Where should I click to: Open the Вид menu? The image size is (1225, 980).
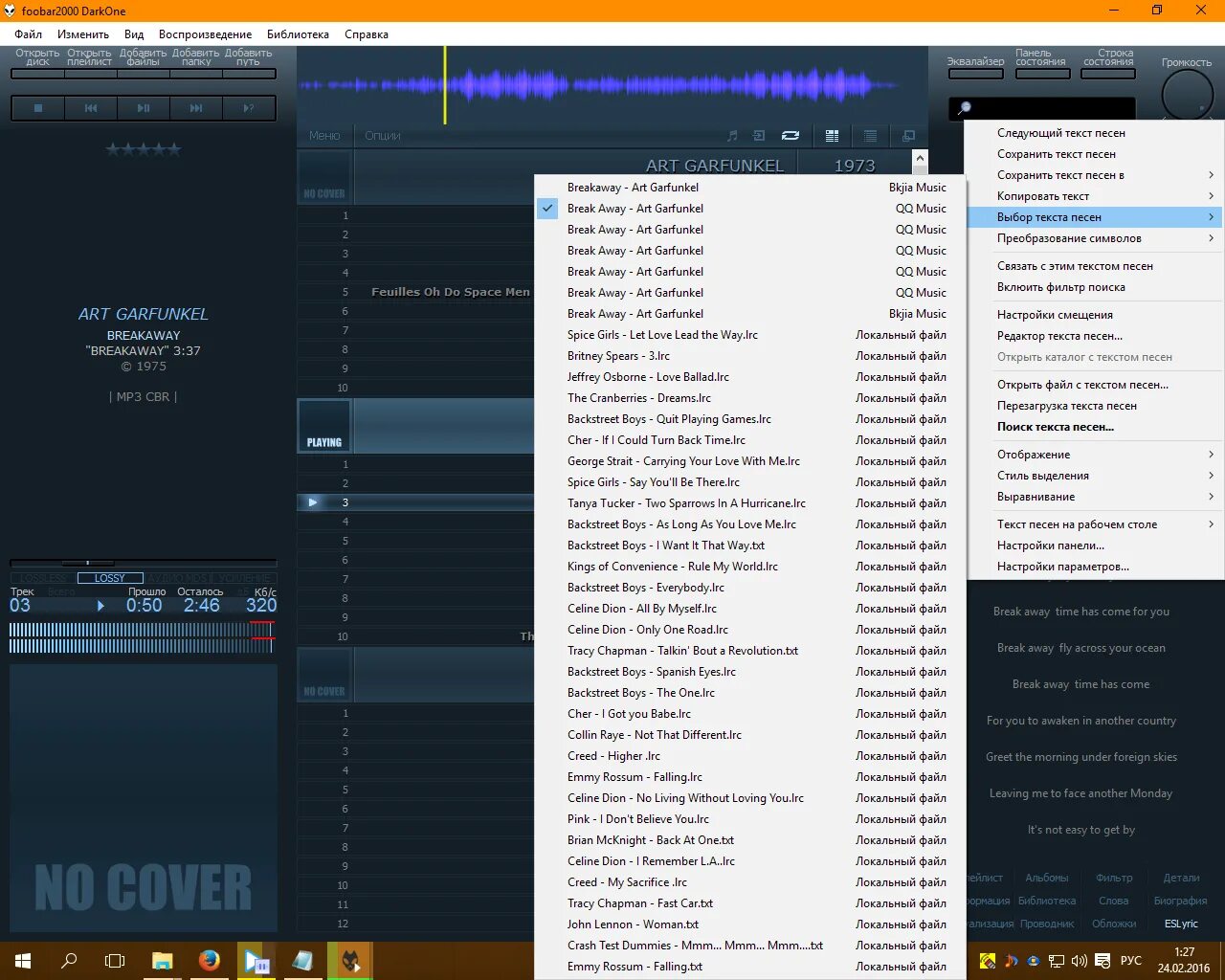(x=134, y=34)
